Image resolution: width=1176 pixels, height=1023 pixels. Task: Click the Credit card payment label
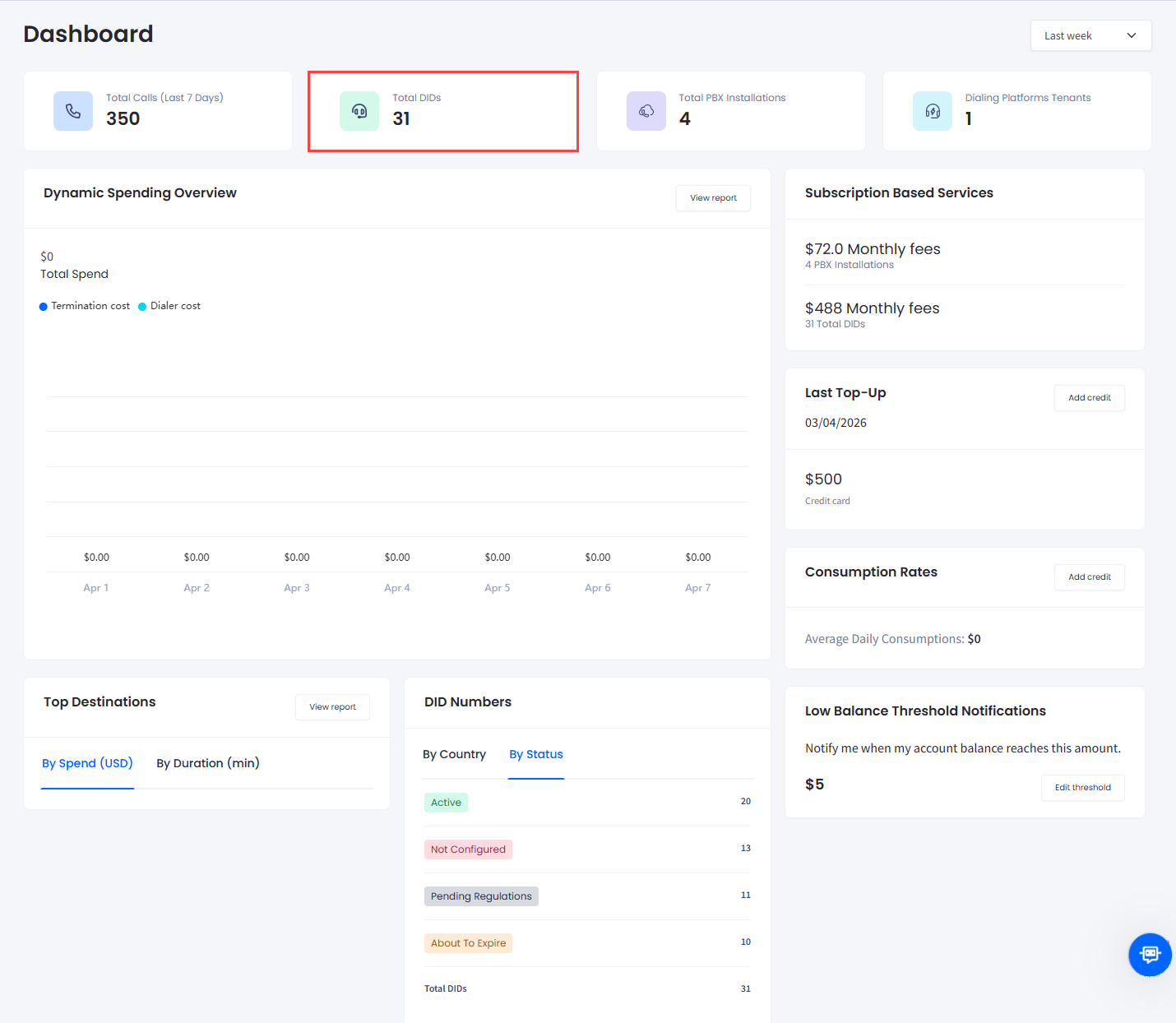(x=827, y=501)
